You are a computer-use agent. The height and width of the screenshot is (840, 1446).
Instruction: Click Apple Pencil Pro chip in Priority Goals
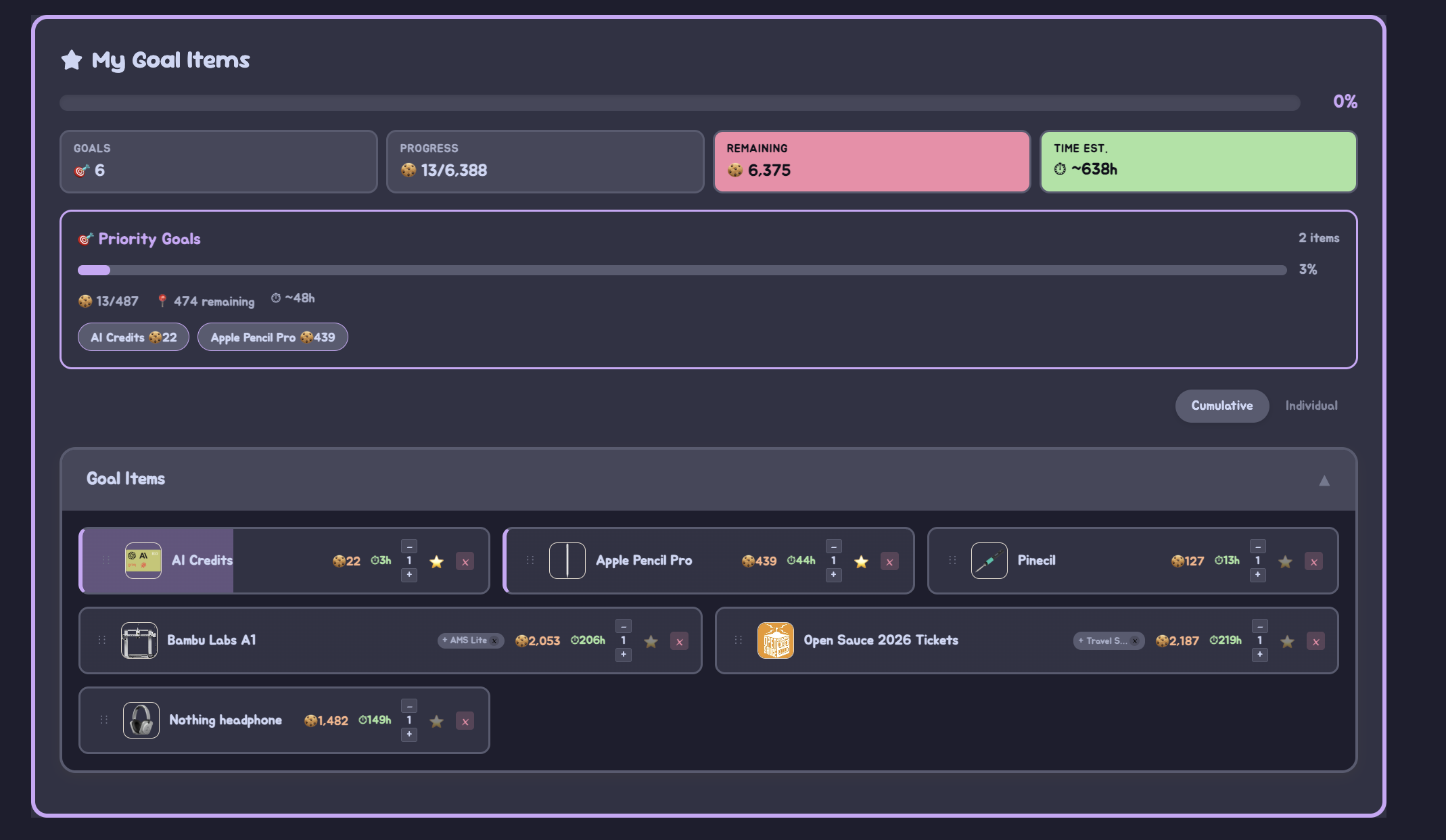(273, 337)
